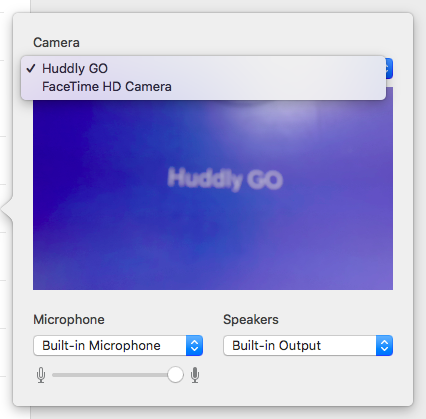Click the Microphone section label
This screenshot has height=419, width=426.
point(69,319)
